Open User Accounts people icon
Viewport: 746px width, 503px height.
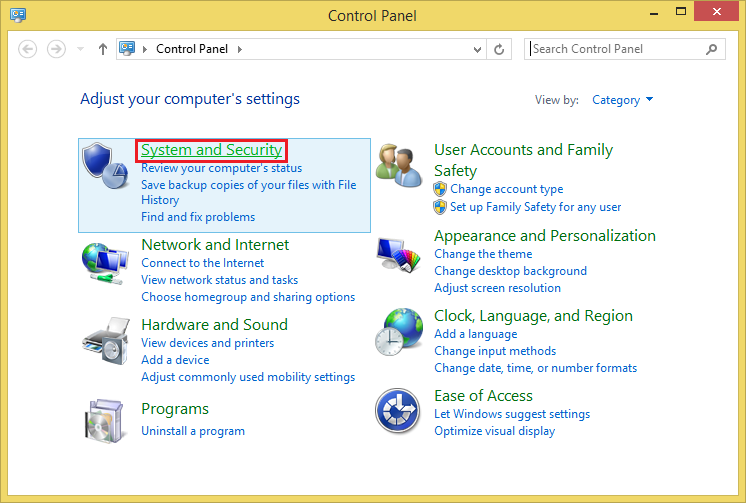coord(398,166)
